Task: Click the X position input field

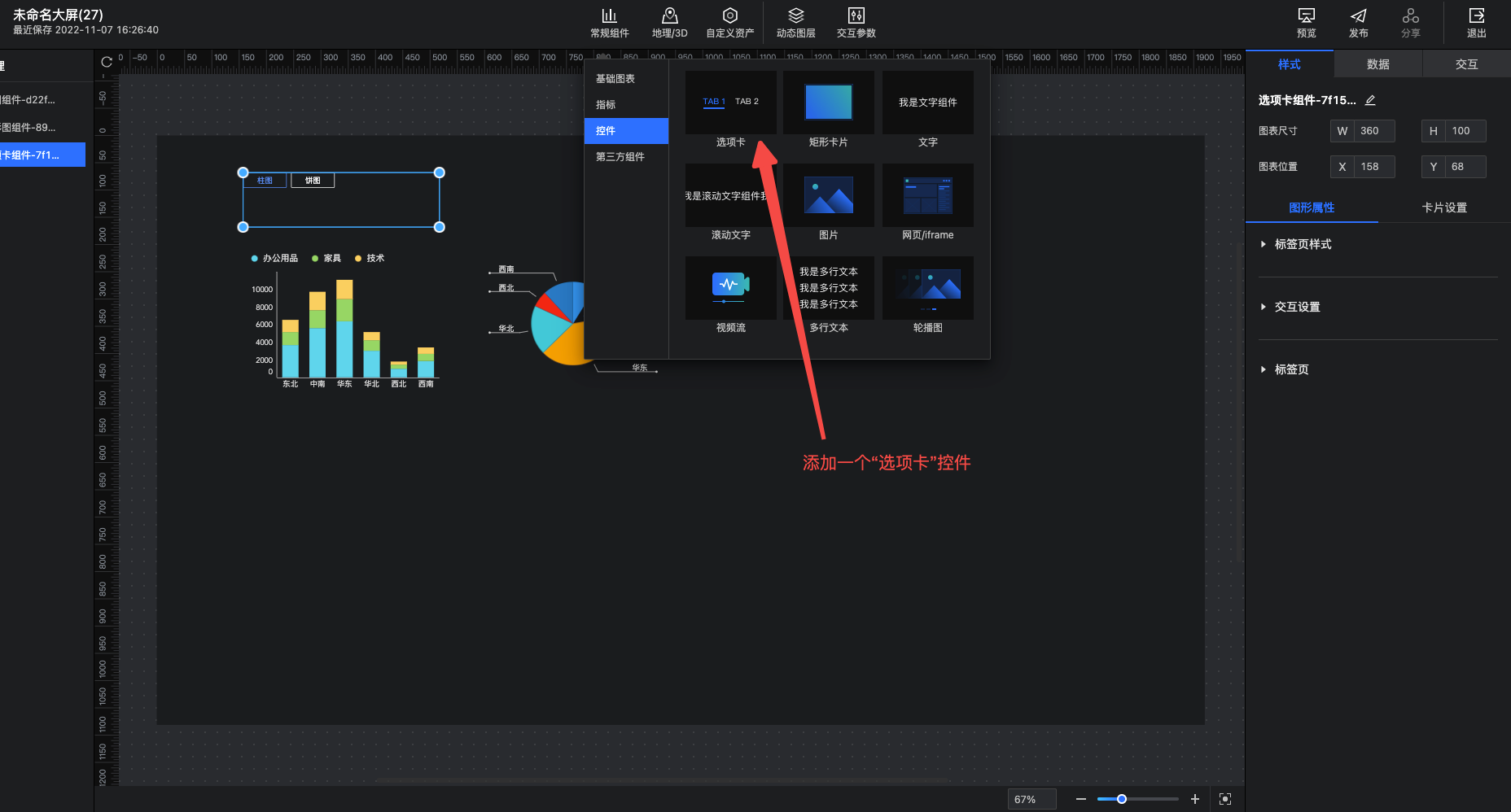Action: (x=1374, y=167)
